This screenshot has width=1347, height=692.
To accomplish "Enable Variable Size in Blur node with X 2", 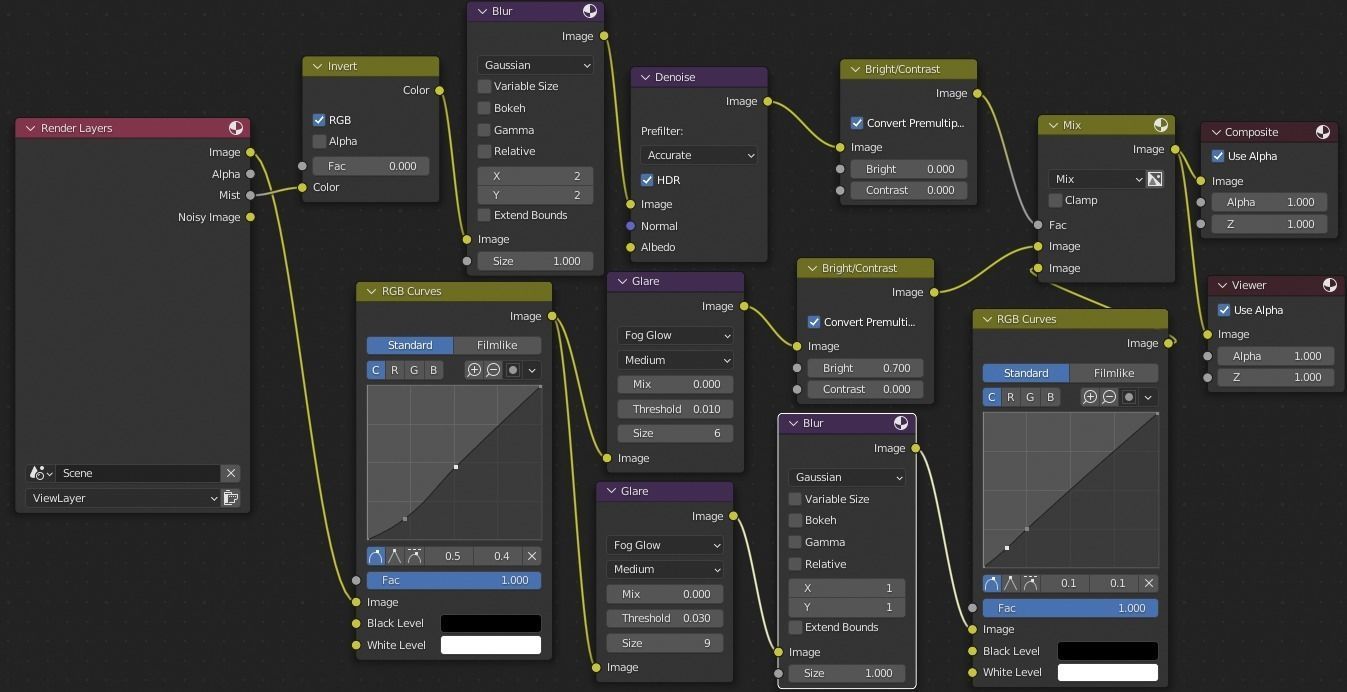I will [485, 87].
